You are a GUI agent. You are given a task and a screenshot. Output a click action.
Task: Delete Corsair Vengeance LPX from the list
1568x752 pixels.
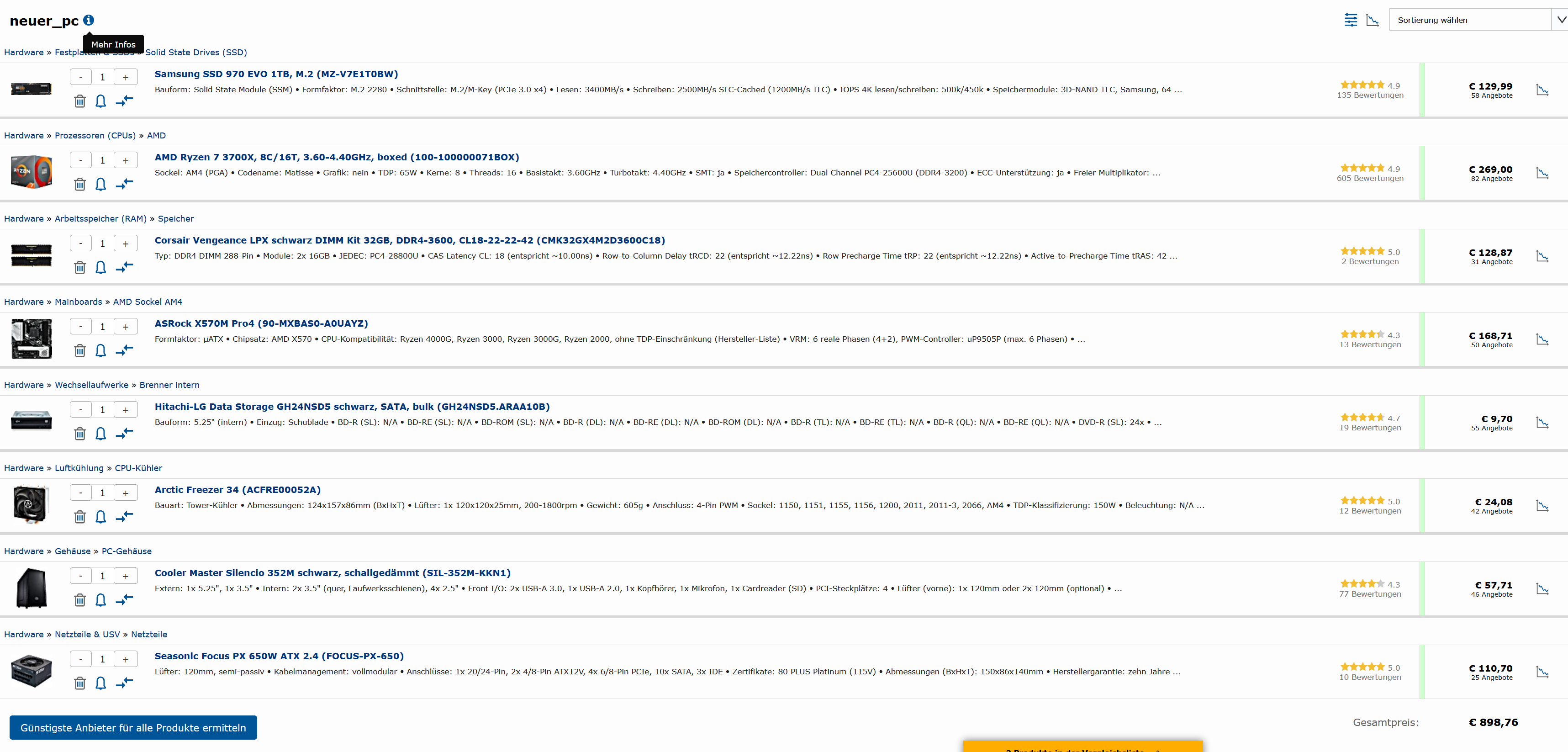(80, 267)
